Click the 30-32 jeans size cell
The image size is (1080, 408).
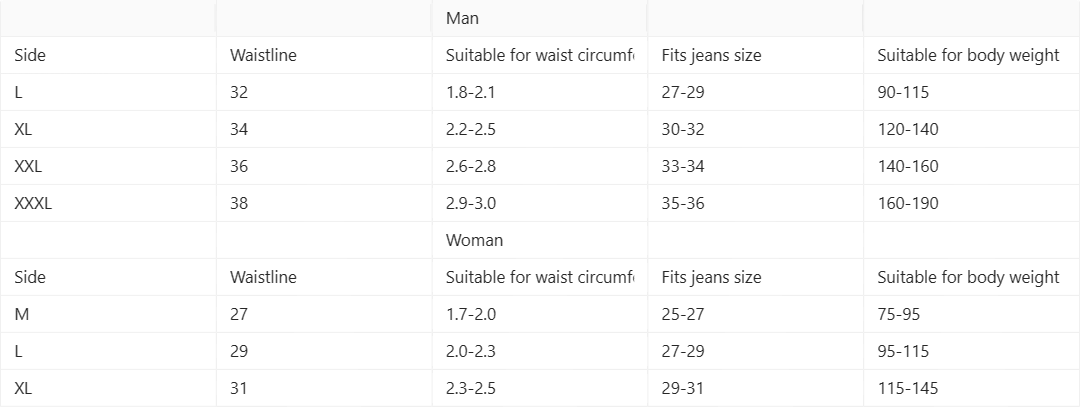point(685,129)
